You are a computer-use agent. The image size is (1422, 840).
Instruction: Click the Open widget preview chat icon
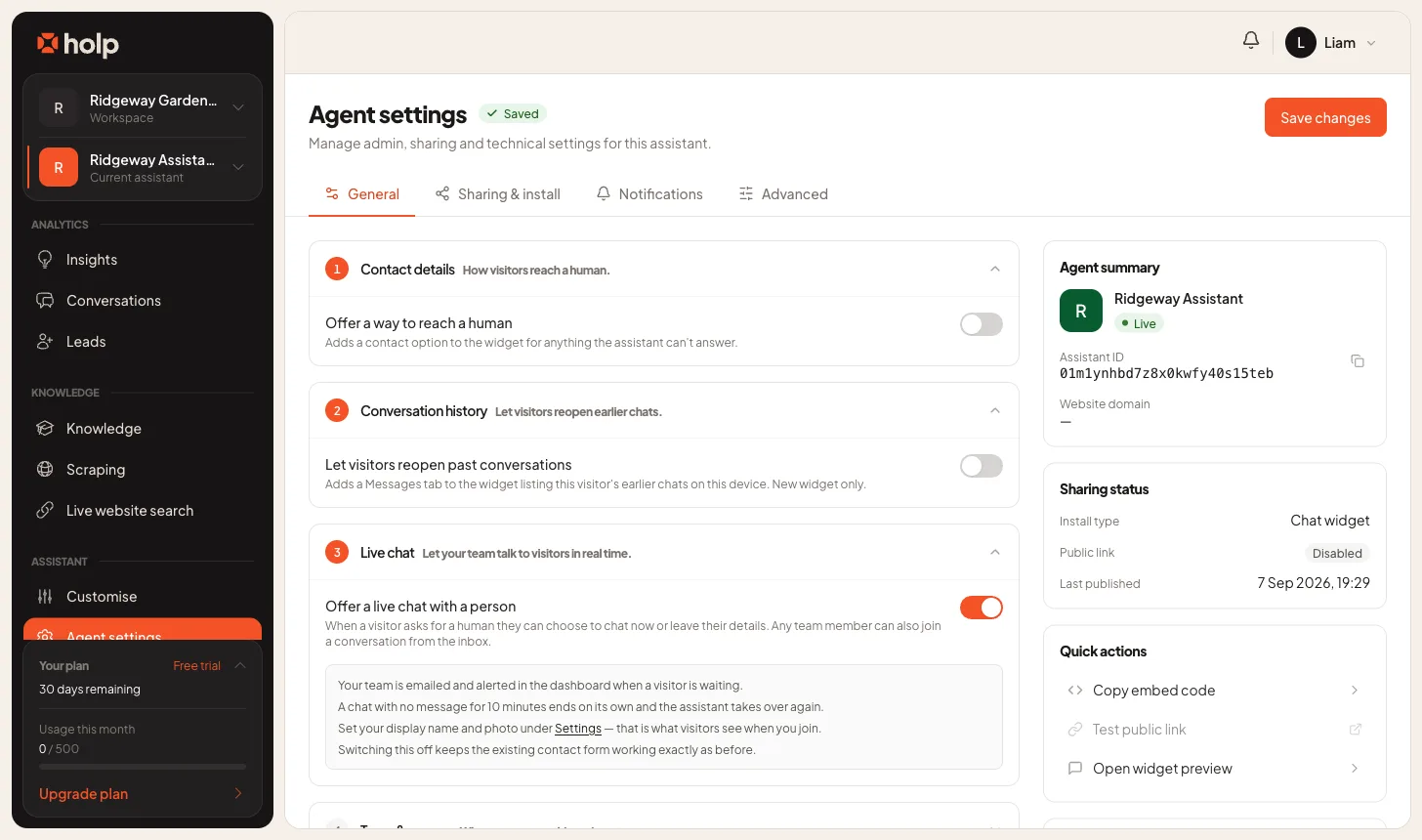click(x=1075, y=769)
